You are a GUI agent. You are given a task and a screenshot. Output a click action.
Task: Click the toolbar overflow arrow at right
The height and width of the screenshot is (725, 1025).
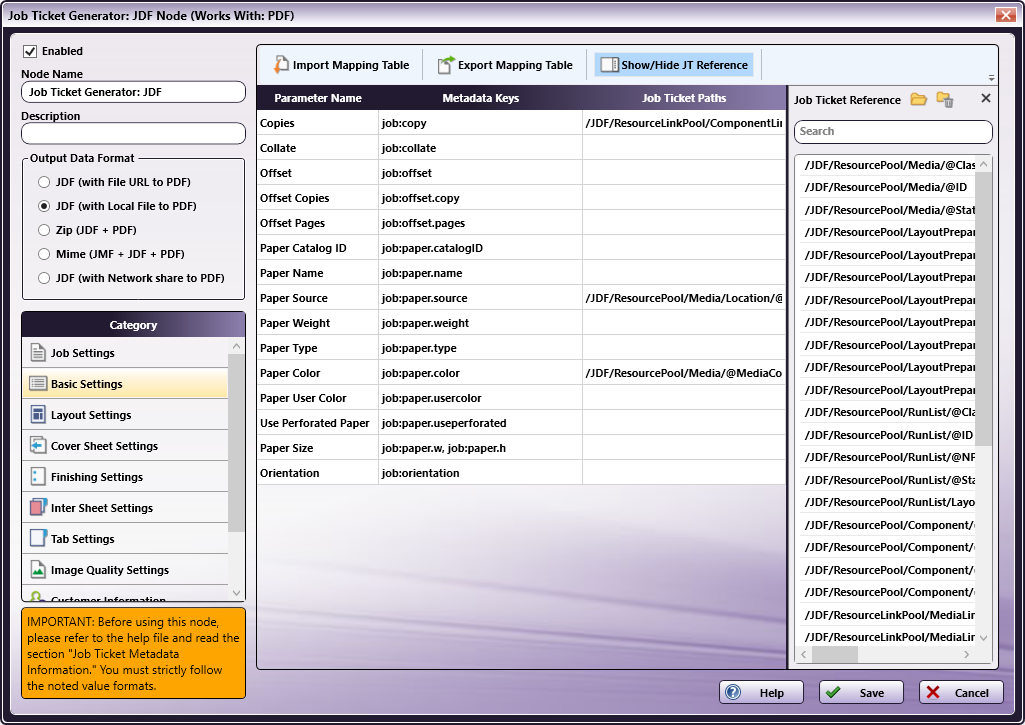(x=991, y=78)
